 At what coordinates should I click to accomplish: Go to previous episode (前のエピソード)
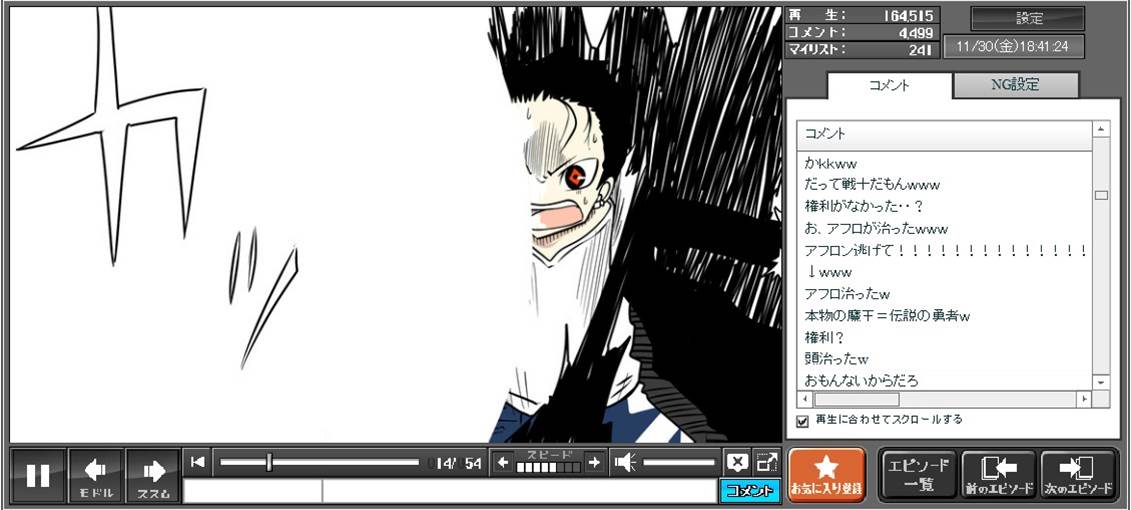(998, 475)
